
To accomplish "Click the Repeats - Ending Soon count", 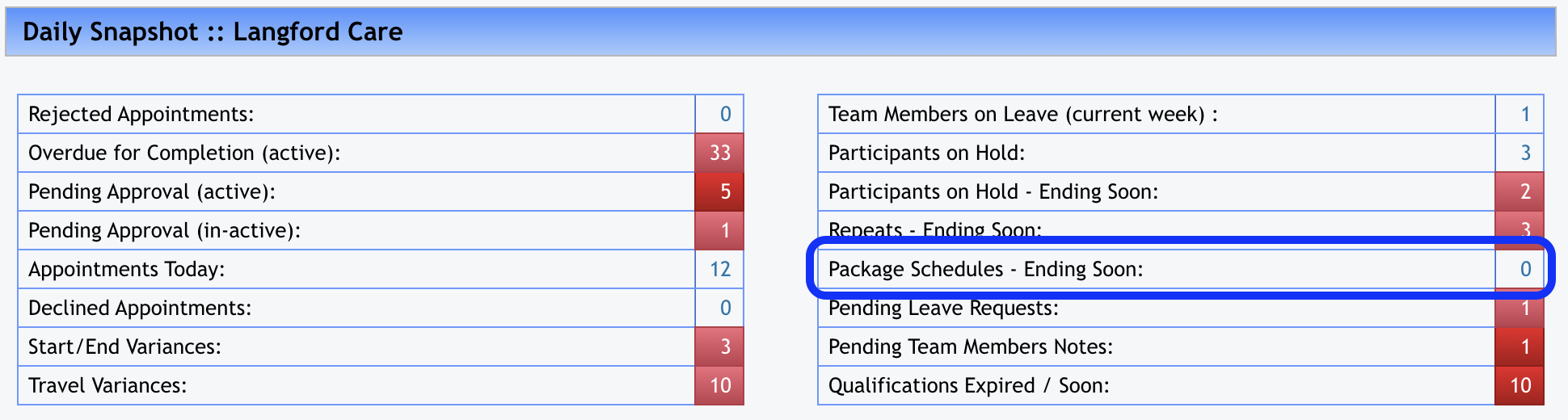I will [x=1524, y=229].
